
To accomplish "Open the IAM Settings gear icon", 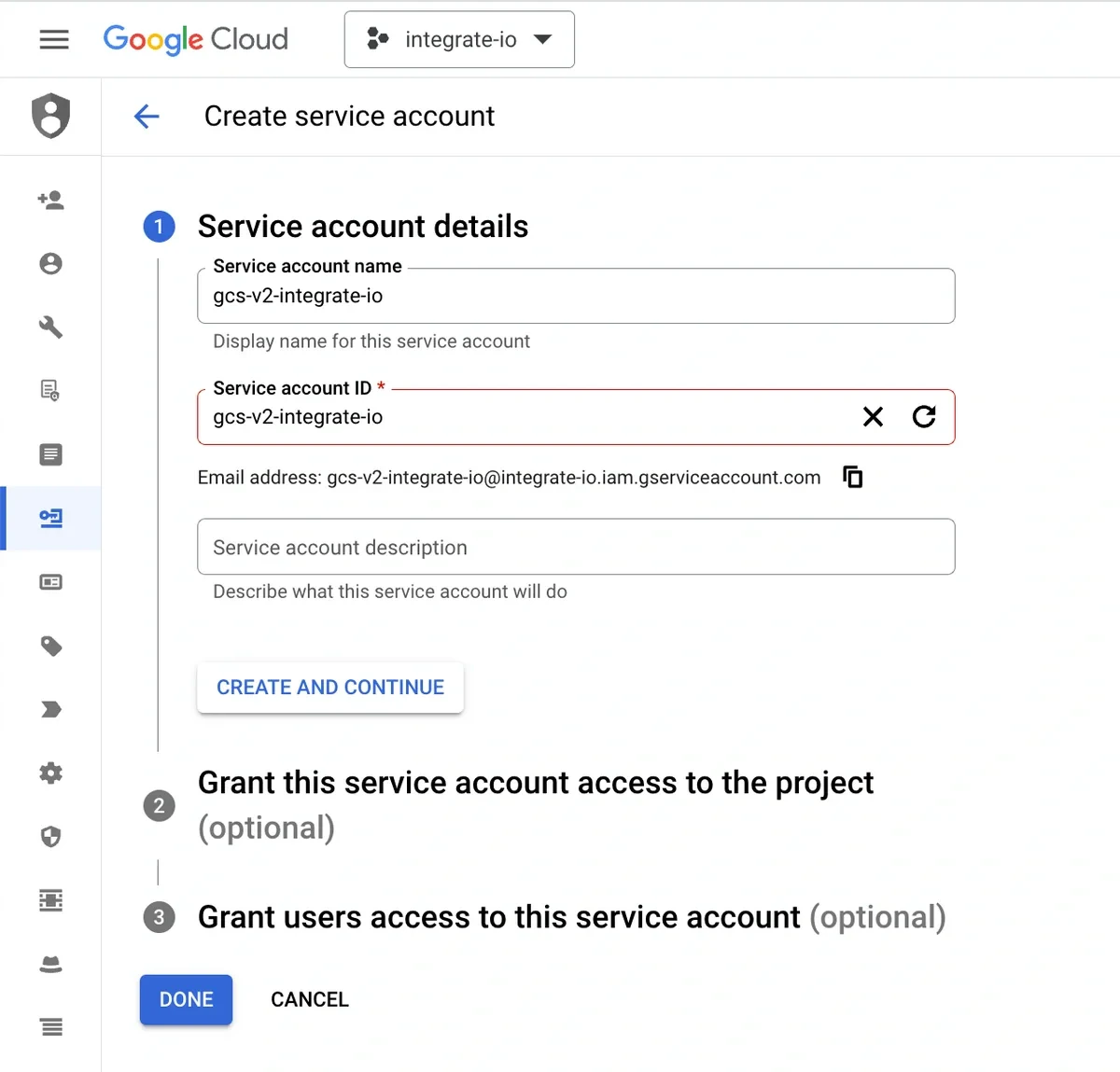I will tap(50, 773).
